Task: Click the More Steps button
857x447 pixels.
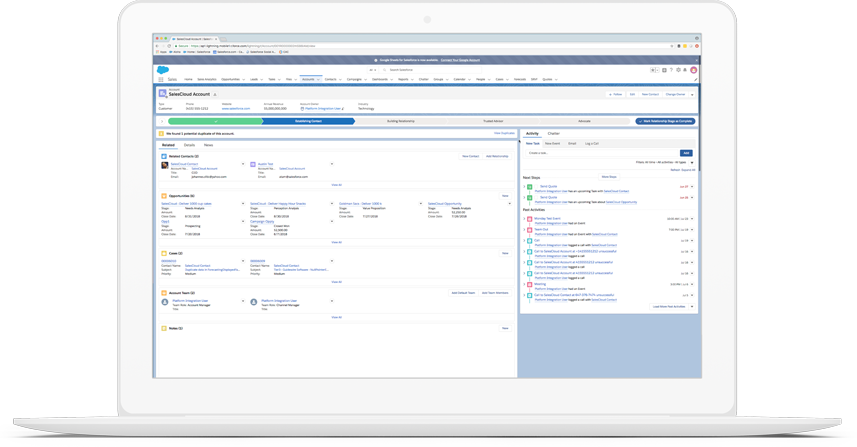Action: 609,177
